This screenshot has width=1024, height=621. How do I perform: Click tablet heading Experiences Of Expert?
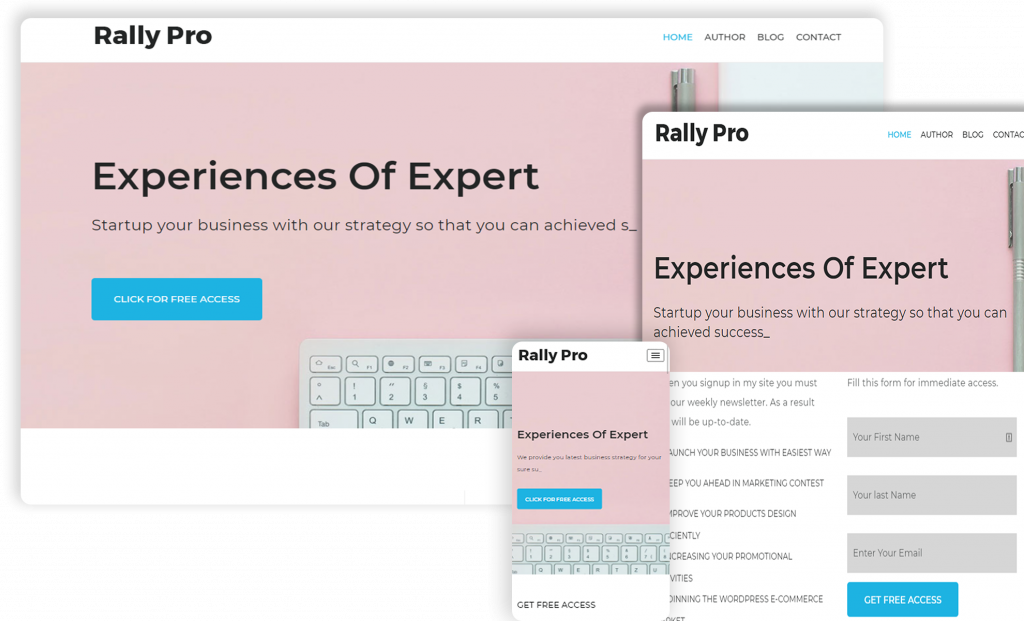pyautogui.click(x=801, y=268)
